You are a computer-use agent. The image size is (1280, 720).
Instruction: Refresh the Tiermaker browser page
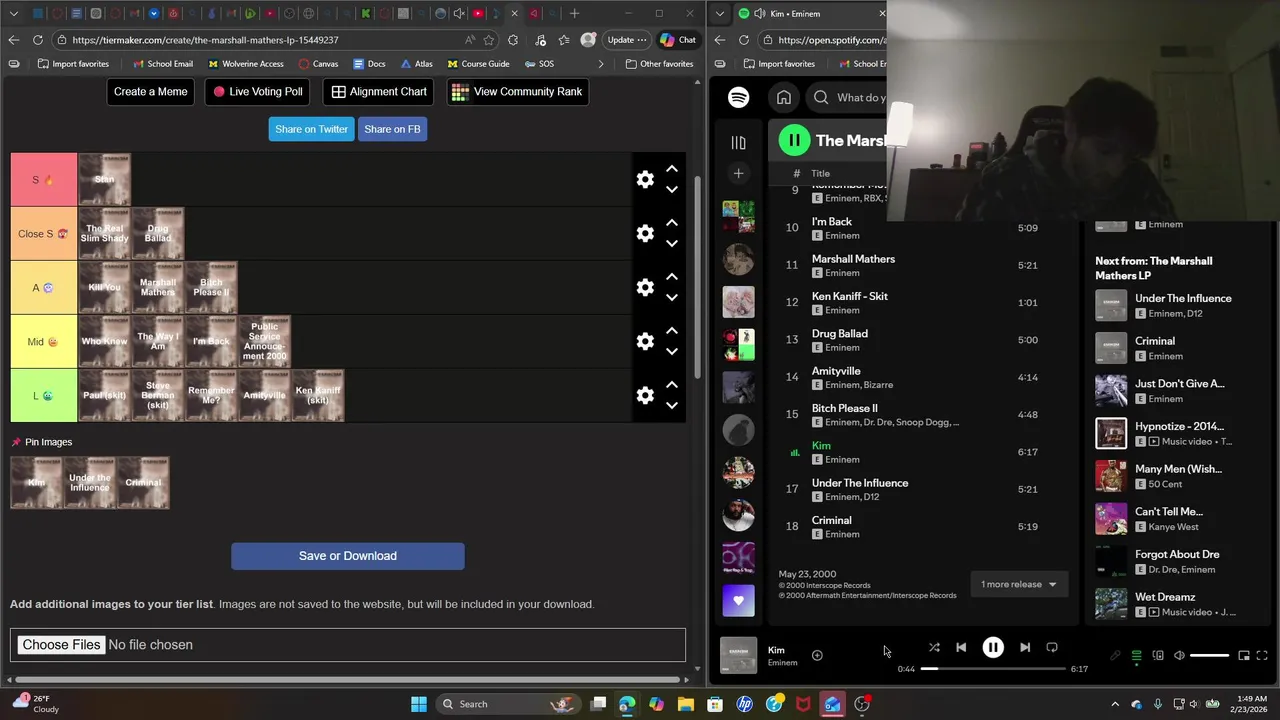[37, 40]
